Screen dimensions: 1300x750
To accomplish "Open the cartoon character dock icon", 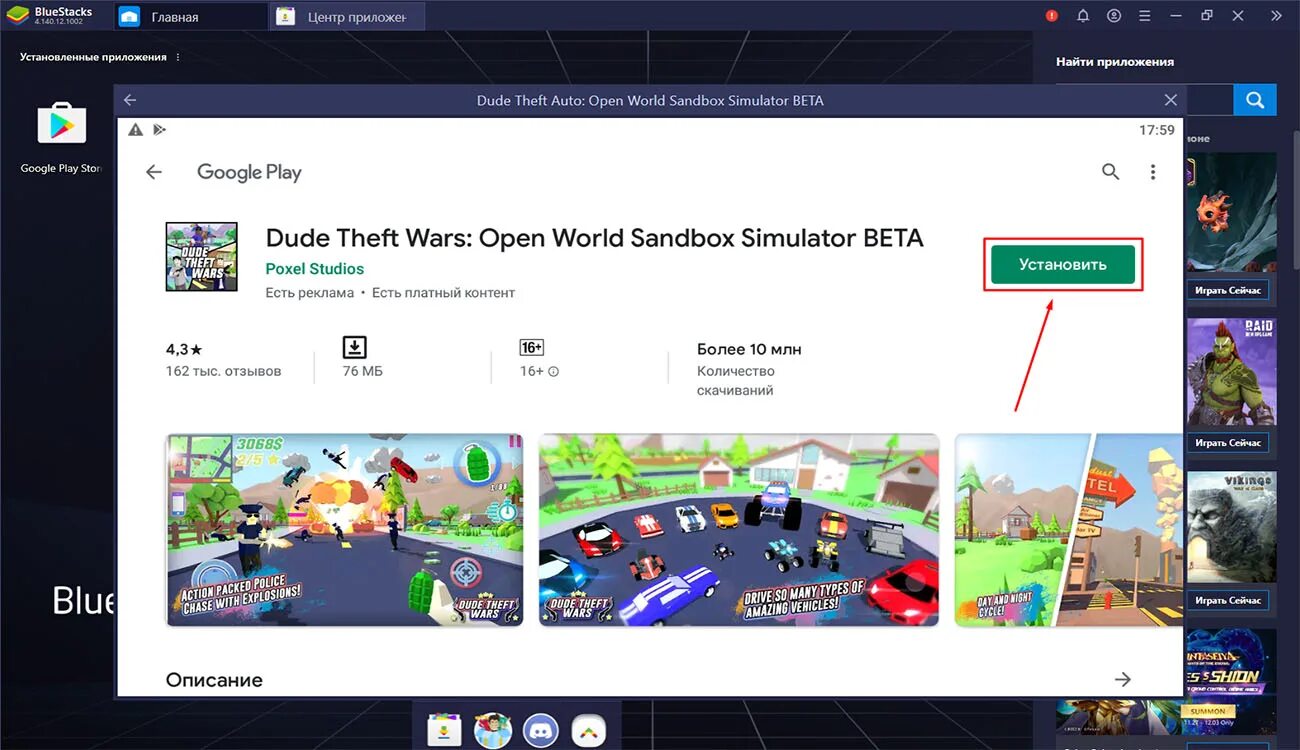I will pos(492,729).
